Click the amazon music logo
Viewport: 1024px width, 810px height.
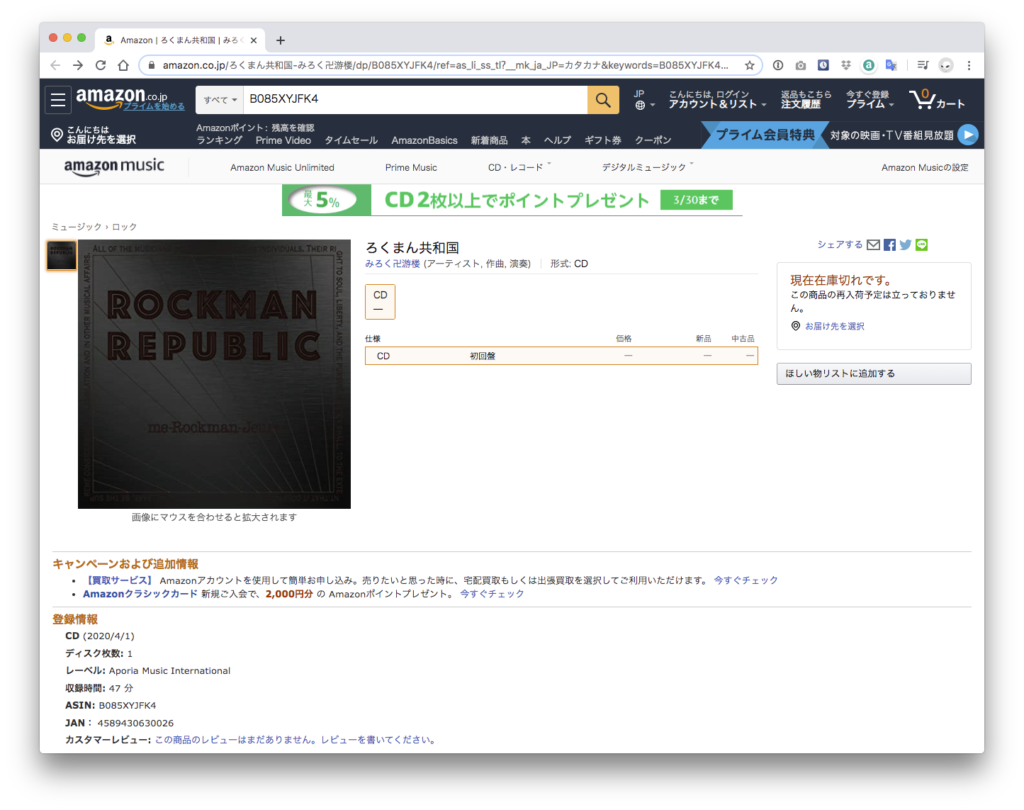(114, 167)
